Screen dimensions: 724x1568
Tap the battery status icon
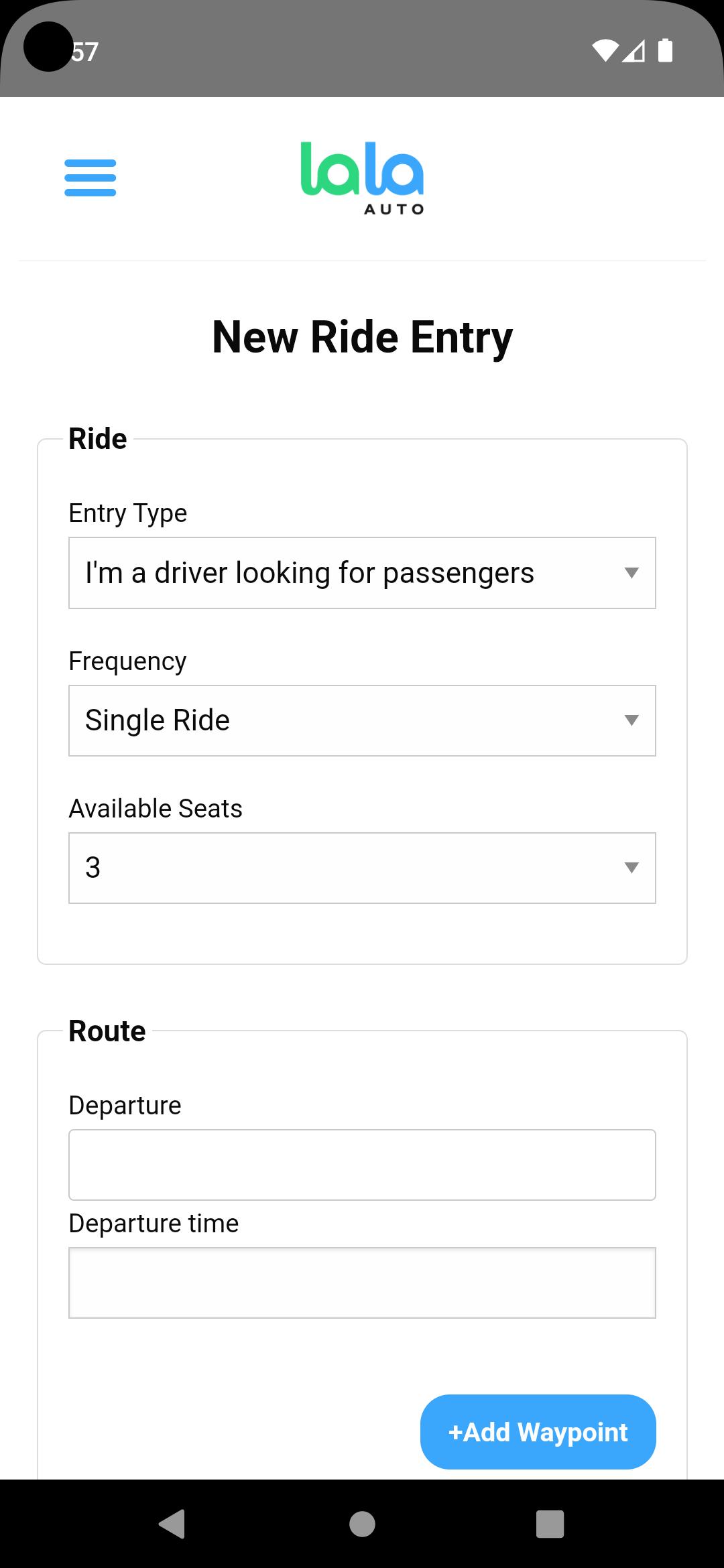[665, 51]
